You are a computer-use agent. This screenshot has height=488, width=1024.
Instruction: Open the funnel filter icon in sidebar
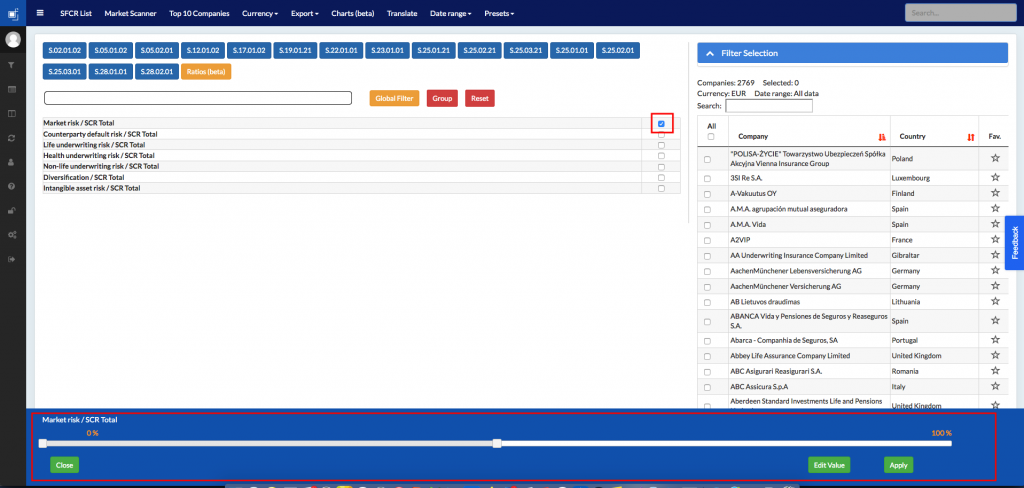12,65
